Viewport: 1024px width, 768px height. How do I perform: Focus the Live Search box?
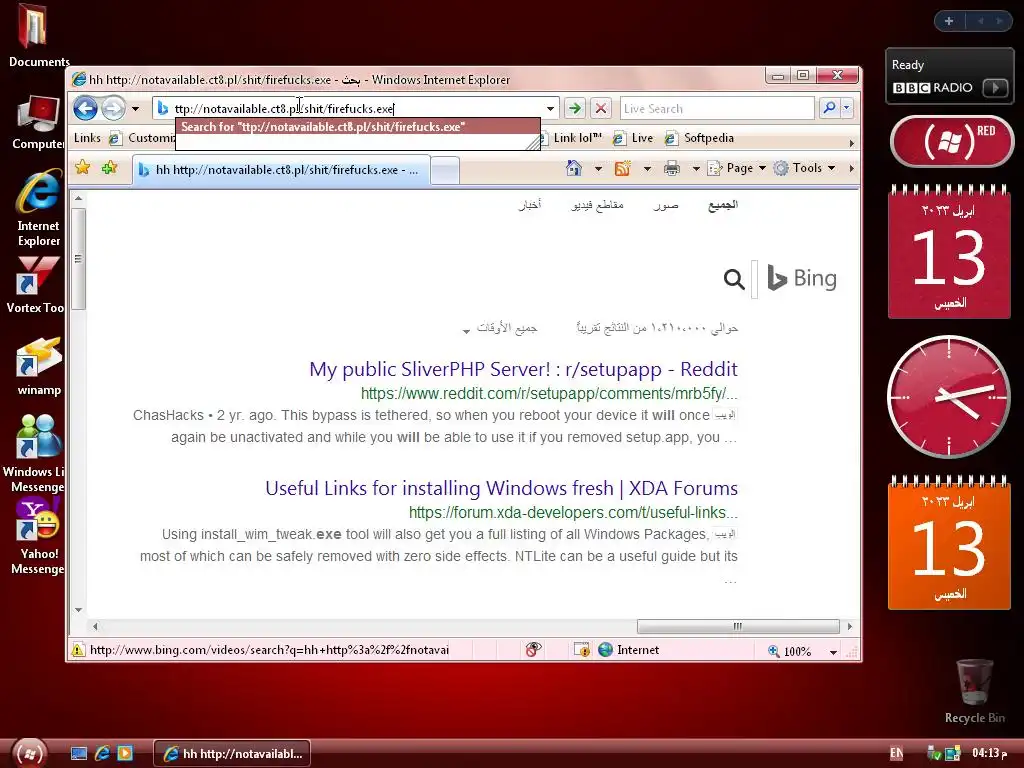[x=717, y=108]
